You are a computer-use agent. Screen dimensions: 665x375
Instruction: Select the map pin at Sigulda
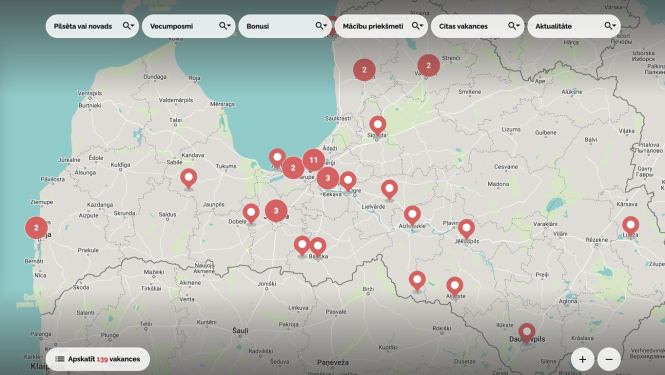point(377,127)
